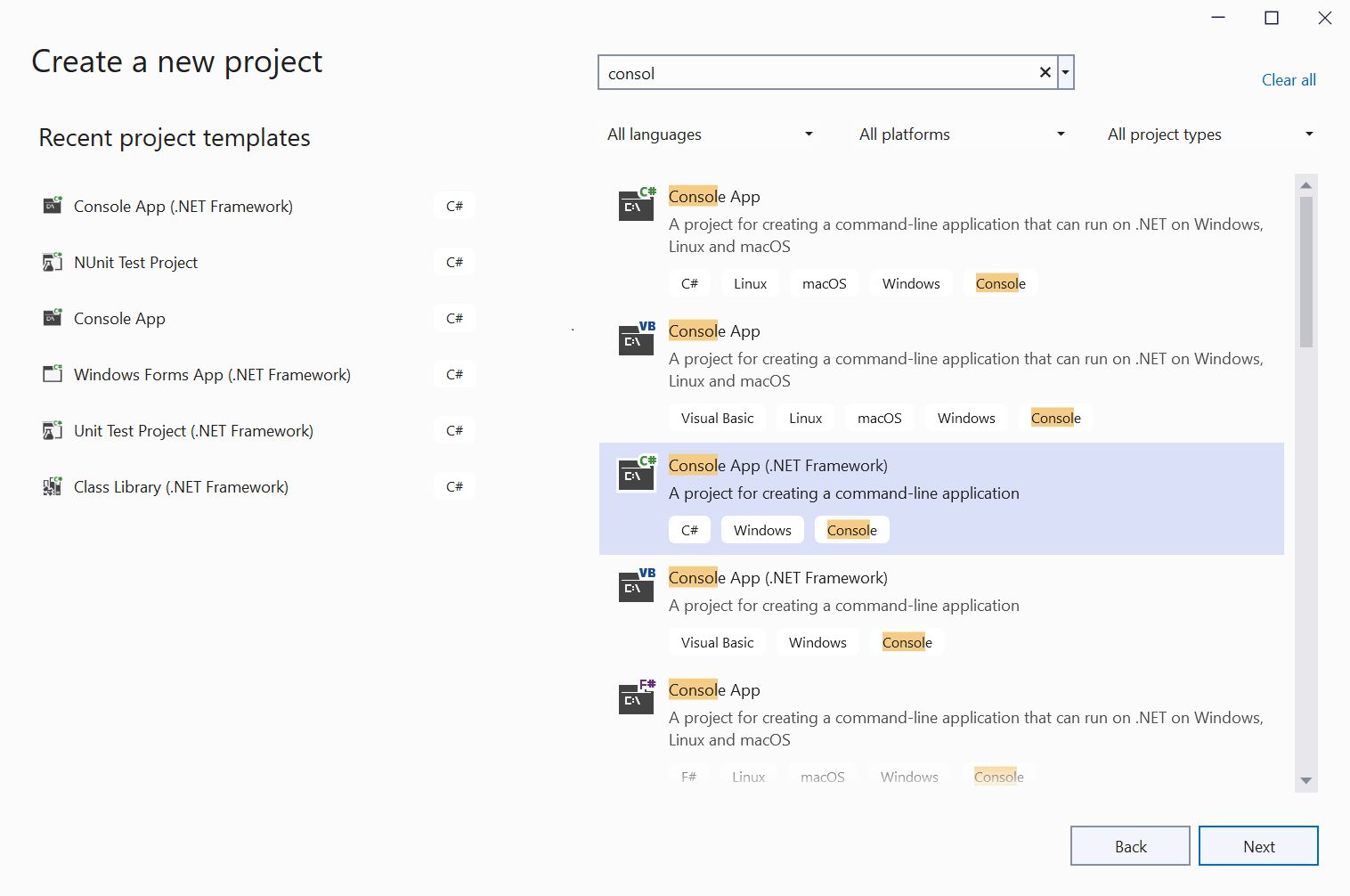Open the search history dropdown arrow

pyautogui.click(x=1065, y=72)
